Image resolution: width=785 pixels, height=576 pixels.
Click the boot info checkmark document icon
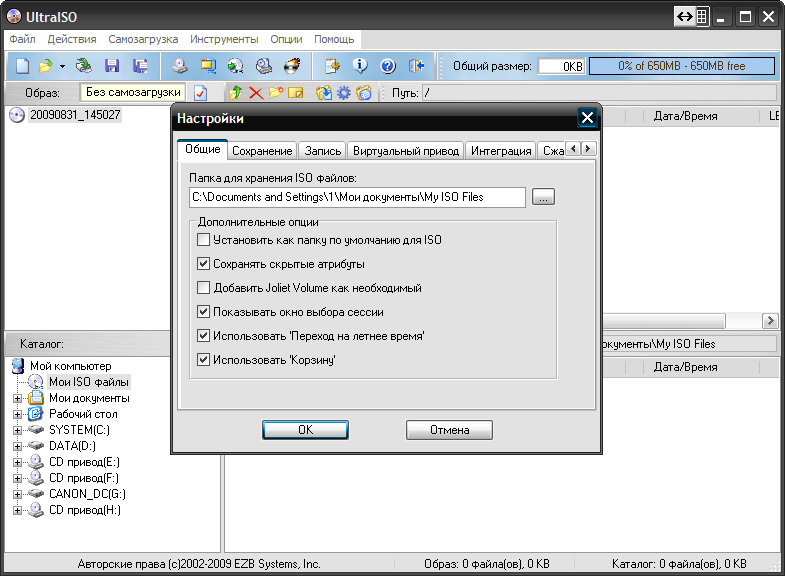coord(200,93)
